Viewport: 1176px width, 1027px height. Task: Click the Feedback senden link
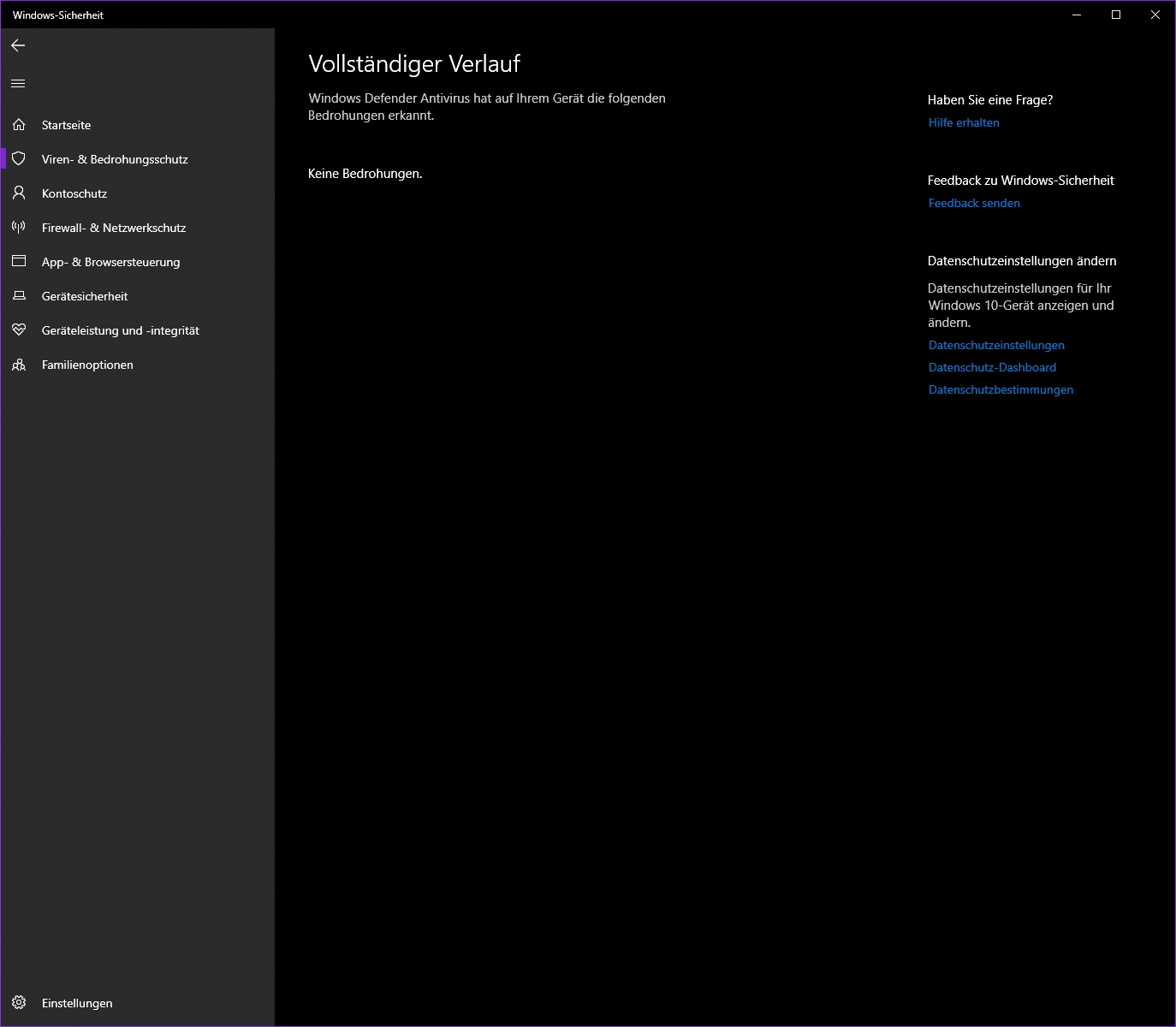click(x=974, y=203)
